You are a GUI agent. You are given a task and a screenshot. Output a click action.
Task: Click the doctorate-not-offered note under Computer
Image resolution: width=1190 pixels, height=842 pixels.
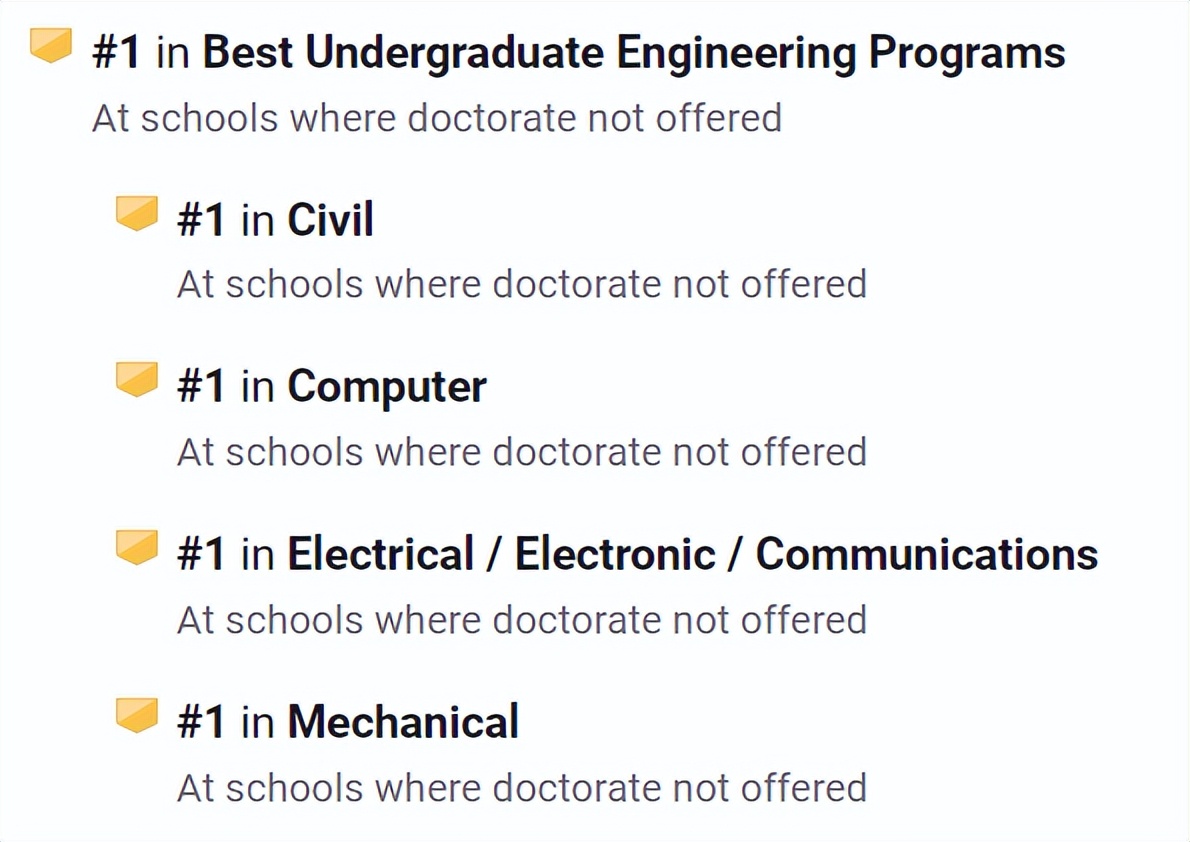521,452
